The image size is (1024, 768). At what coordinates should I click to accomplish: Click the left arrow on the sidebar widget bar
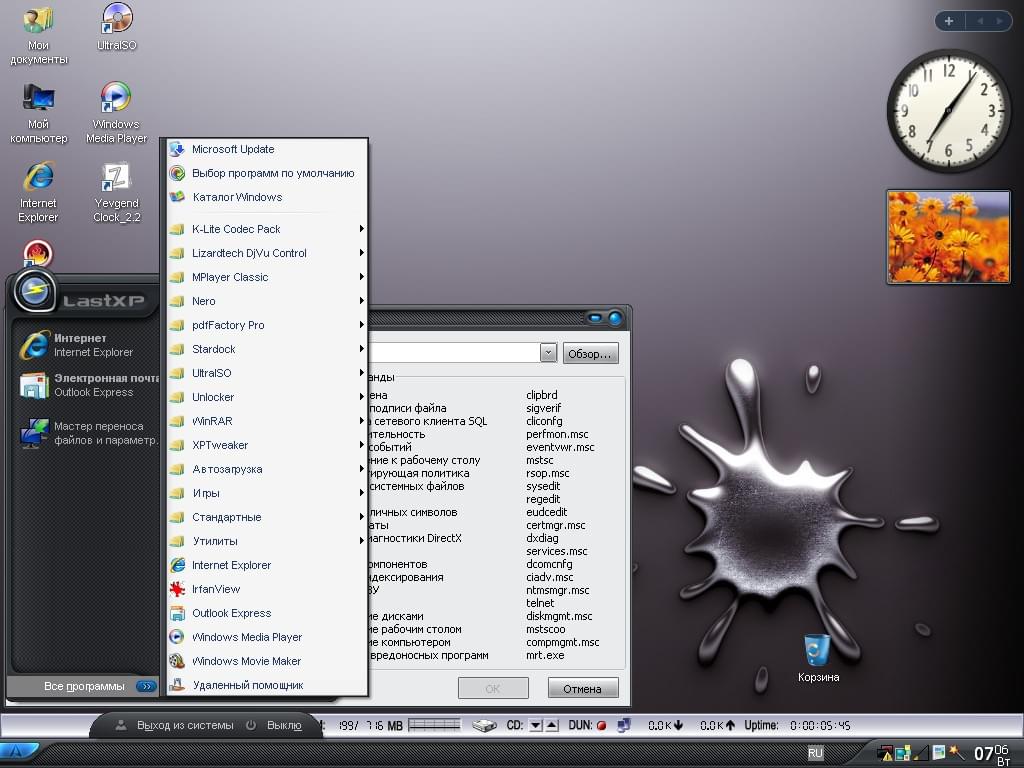980,21
